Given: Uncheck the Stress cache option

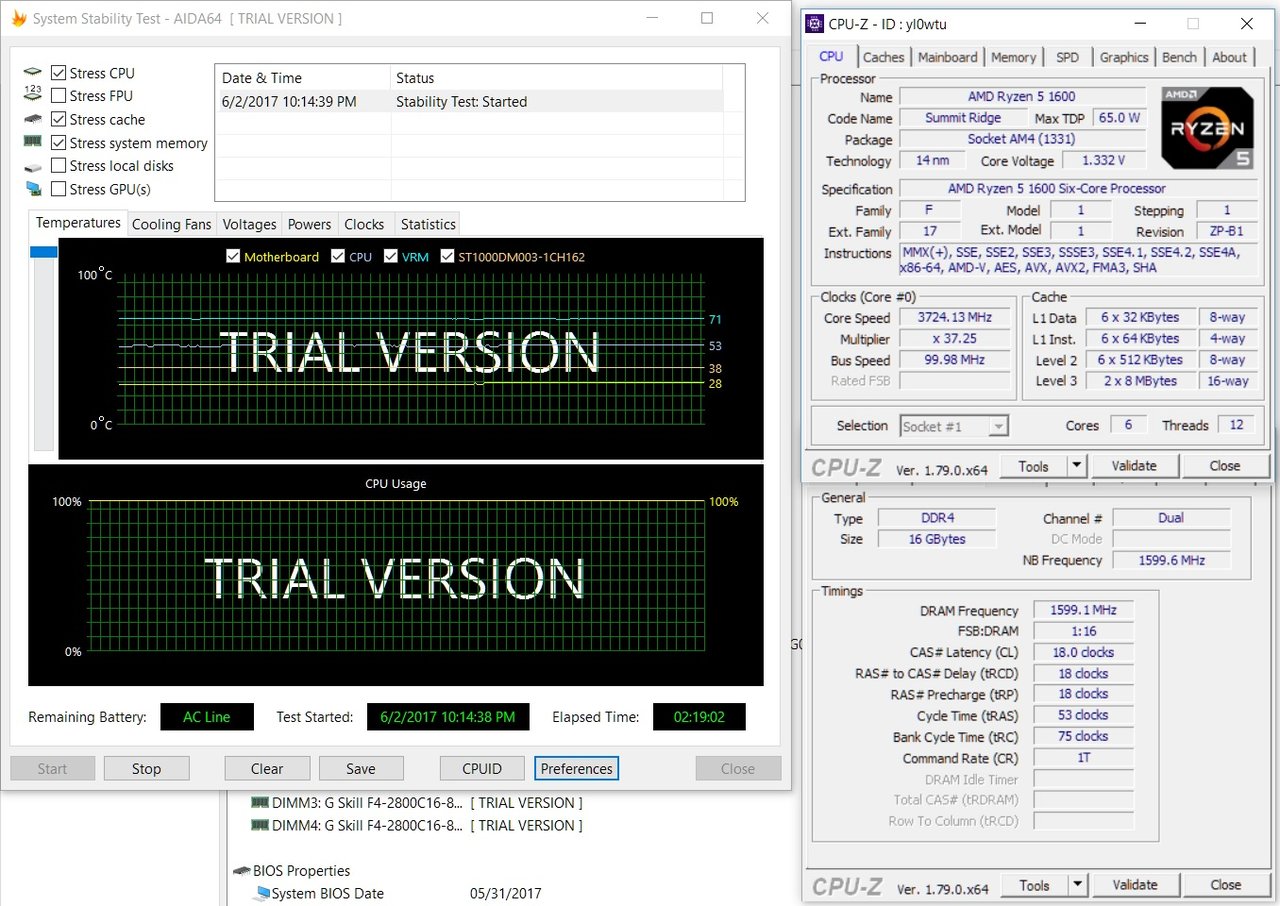Looking at the screenshot, I should click(59, 119).
